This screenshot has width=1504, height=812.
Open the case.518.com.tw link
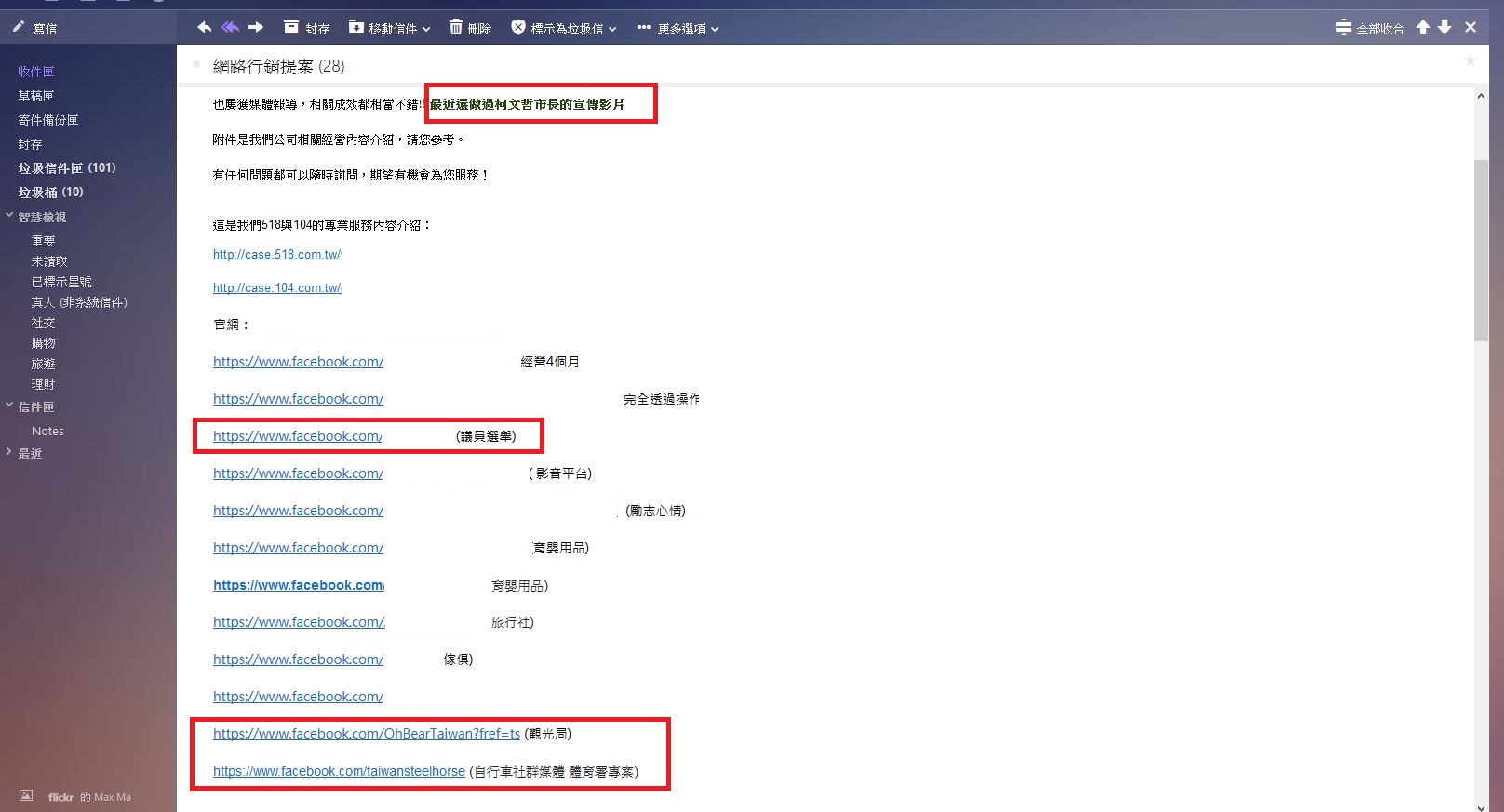pos(276,254)
